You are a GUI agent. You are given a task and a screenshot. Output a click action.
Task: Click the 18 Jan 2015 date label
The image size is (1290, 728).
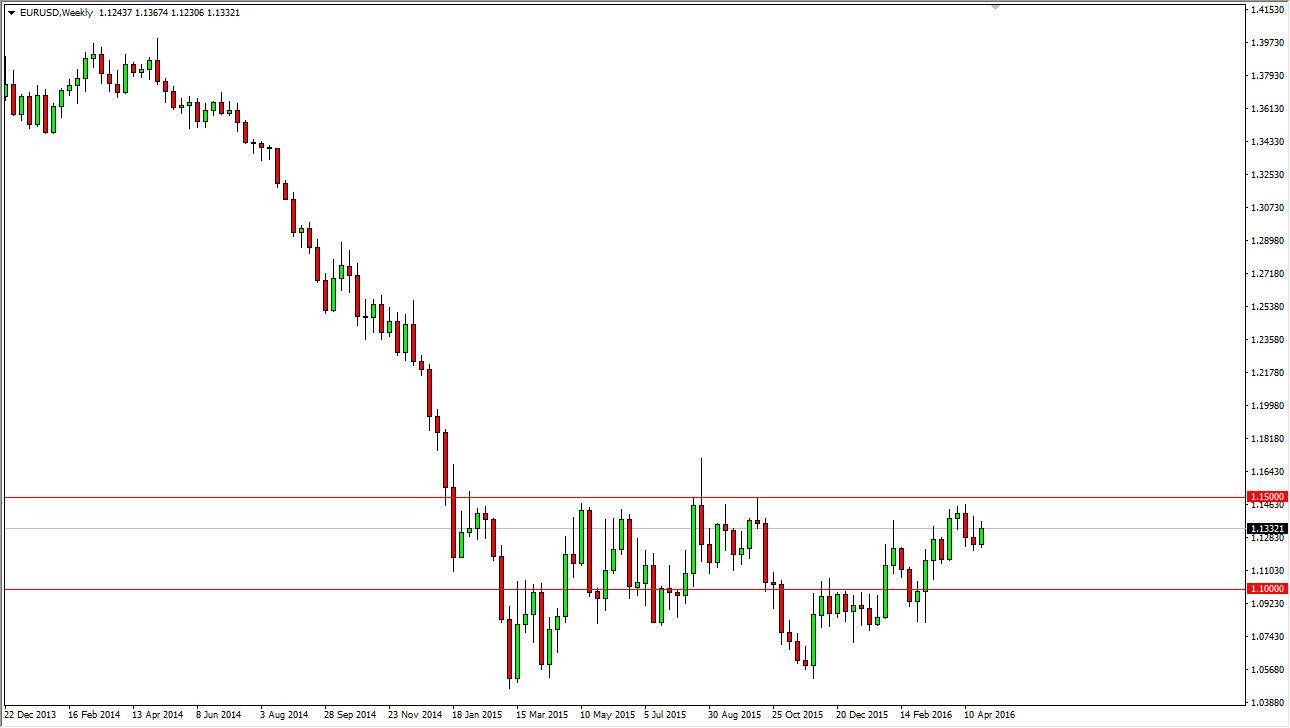click(x=477, y=716)
